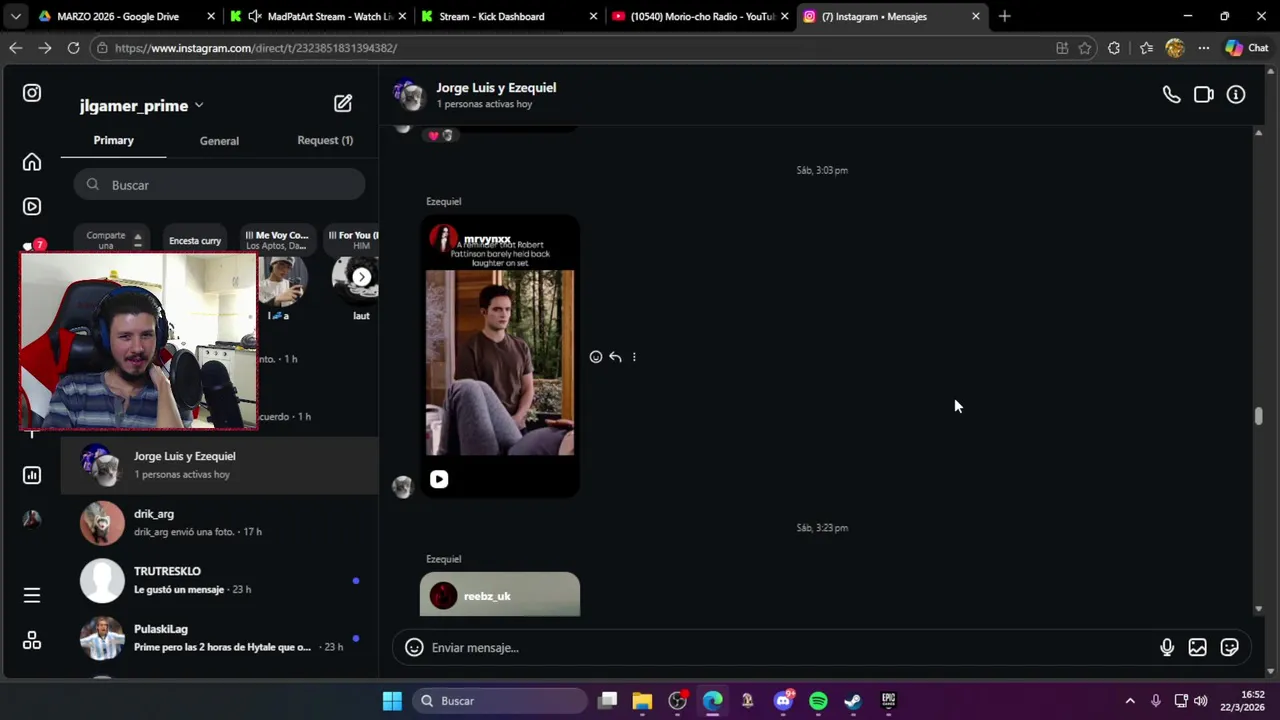Click the chat messages scrollbar thumb

click(1258, 416)
